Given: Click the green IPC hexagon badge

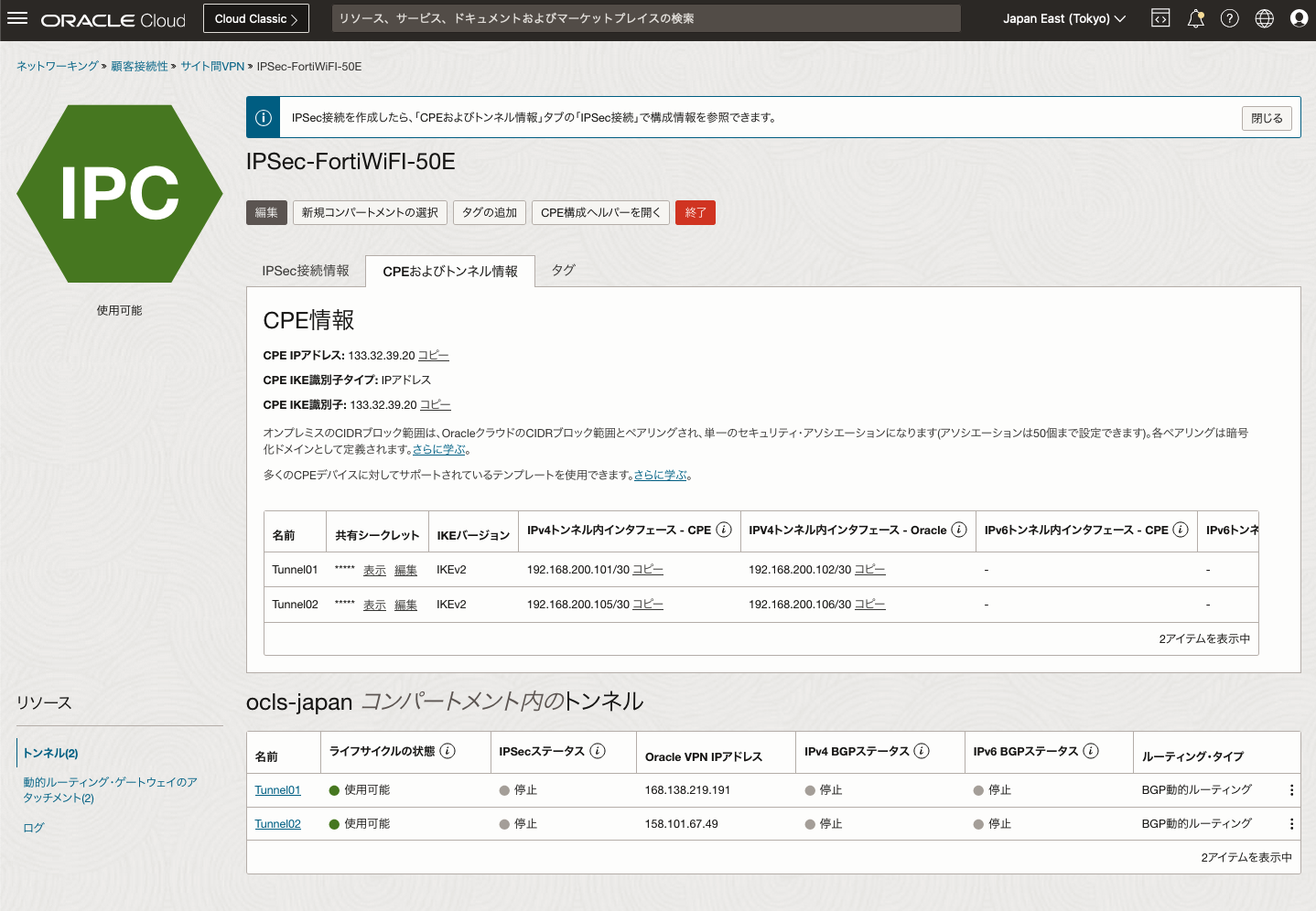Looking at the screenshot, I should coord(120,193).
